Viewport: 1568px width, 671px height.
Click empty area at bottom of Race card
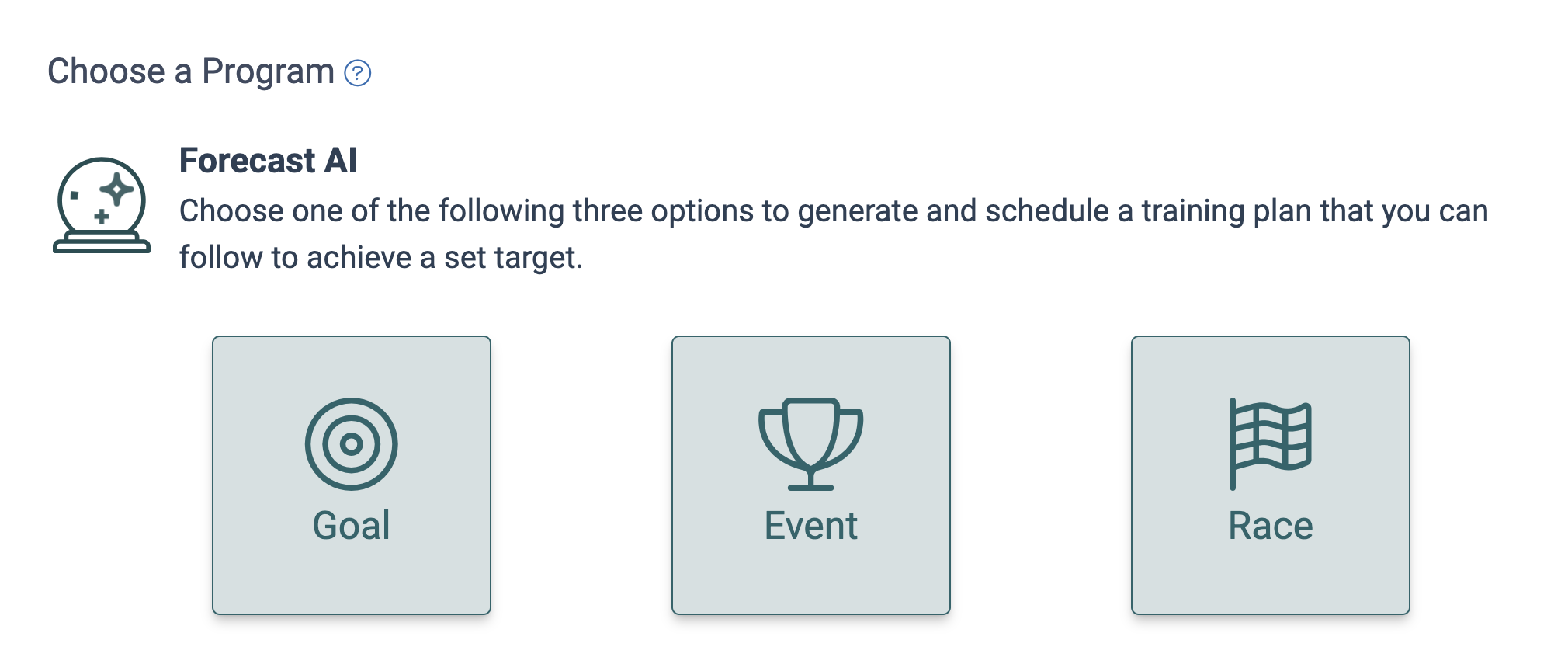pos(1271,582)
